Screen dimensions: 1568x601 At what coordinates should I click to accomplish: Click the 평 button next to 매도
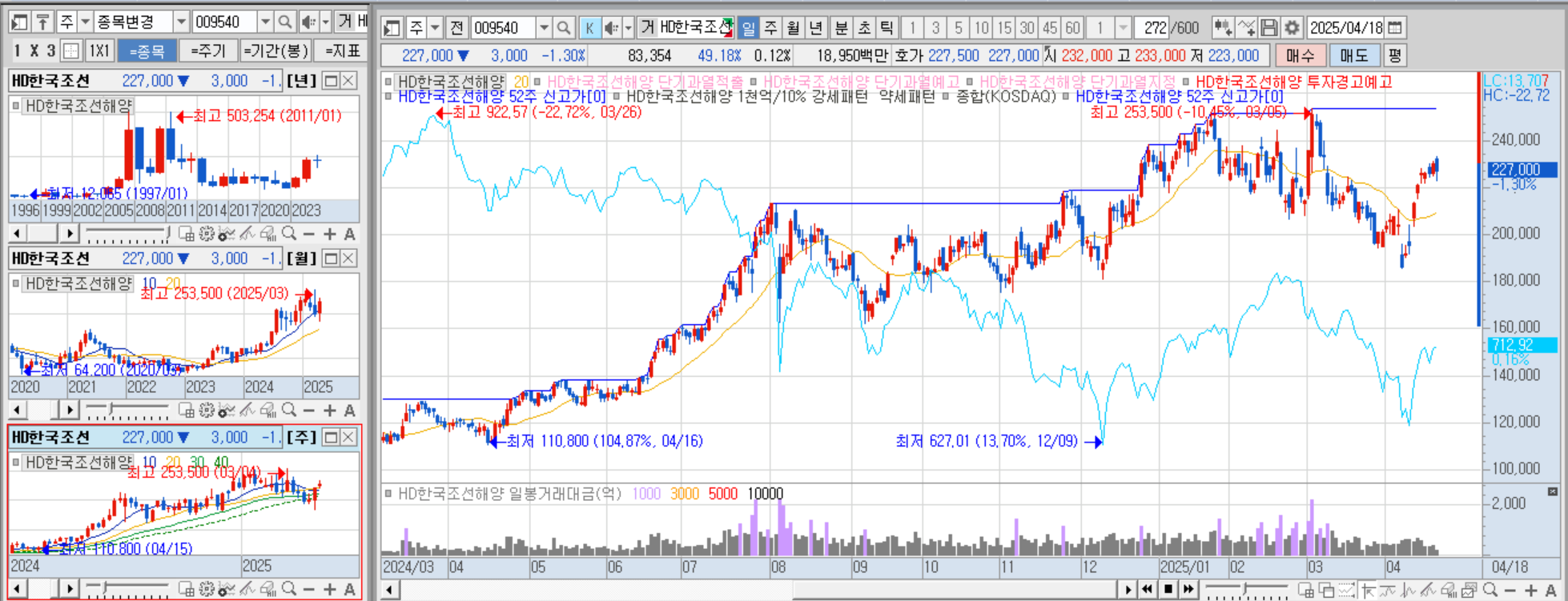1394,56
